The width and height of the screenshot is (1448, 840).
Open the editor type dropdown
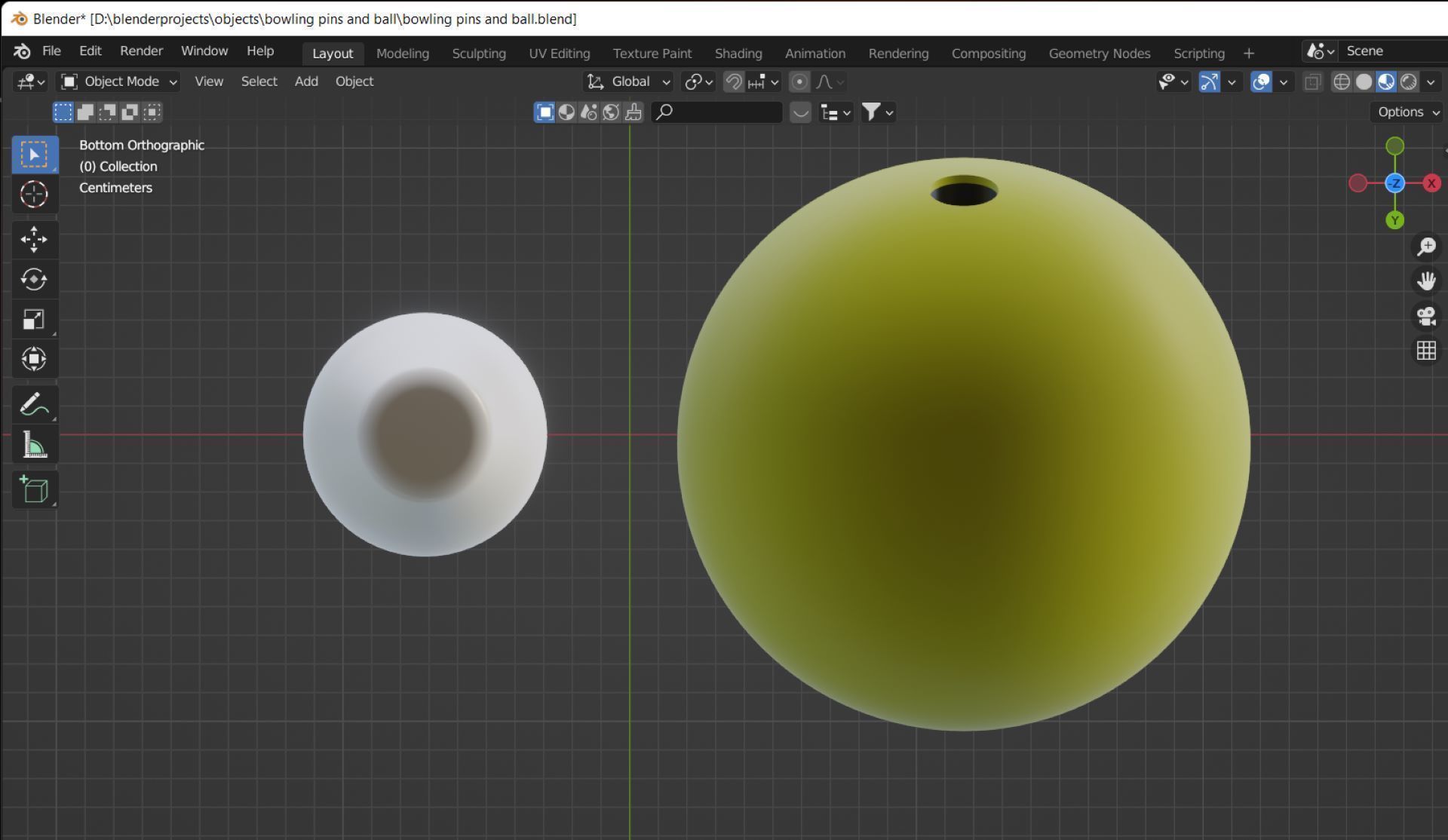(31, 81)
